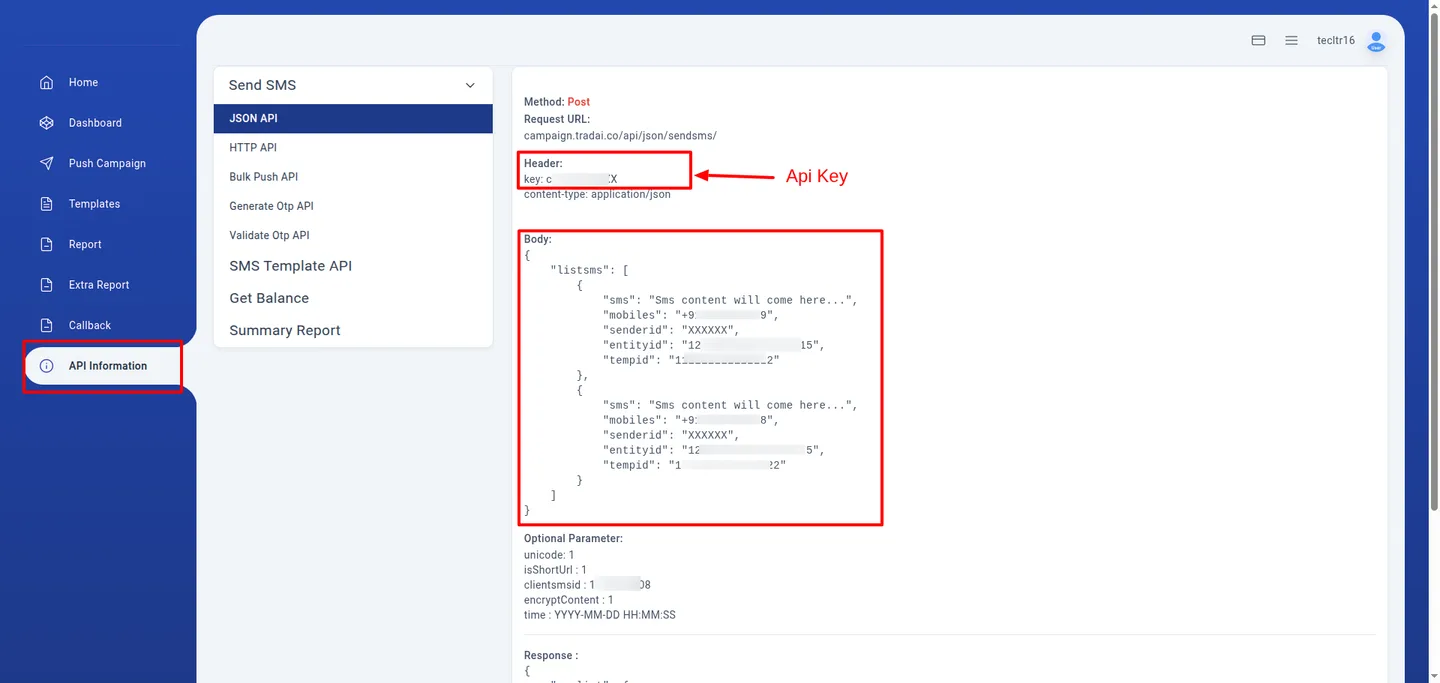1440x683 pixels.
Task: Click username tecltr16
Action: 1335,41
